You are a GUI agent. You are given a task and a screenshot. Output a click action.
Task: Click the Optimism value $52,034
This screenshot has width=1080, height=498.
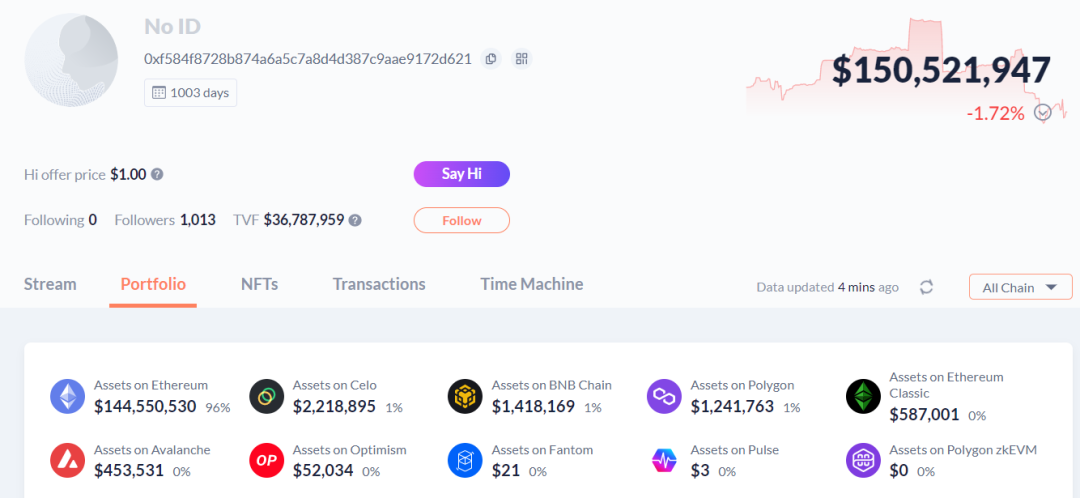(323, 471)
